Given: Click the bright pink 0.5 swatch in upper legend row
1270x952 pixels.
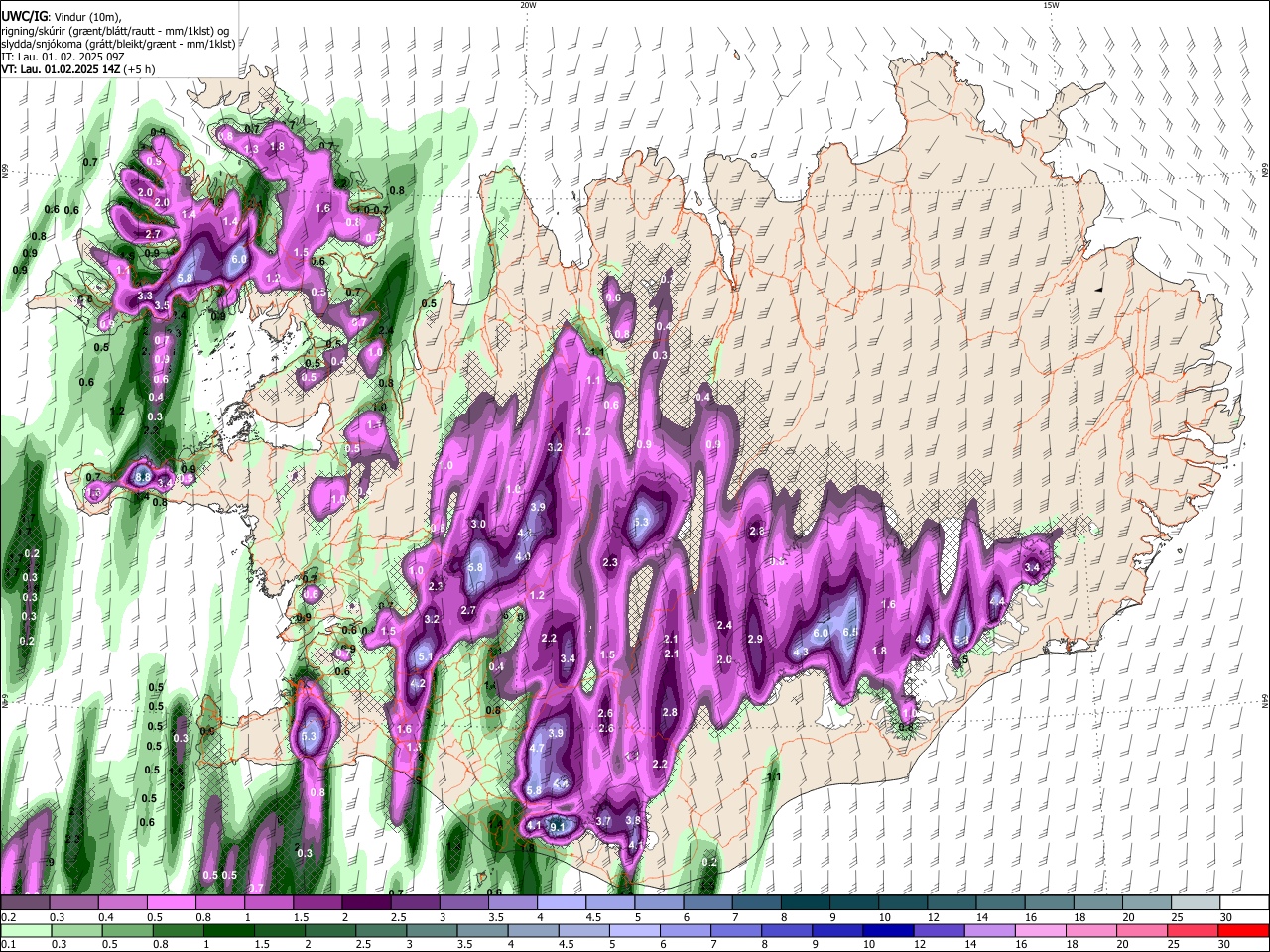Looking at the screenshot, I should click(171, 903).
